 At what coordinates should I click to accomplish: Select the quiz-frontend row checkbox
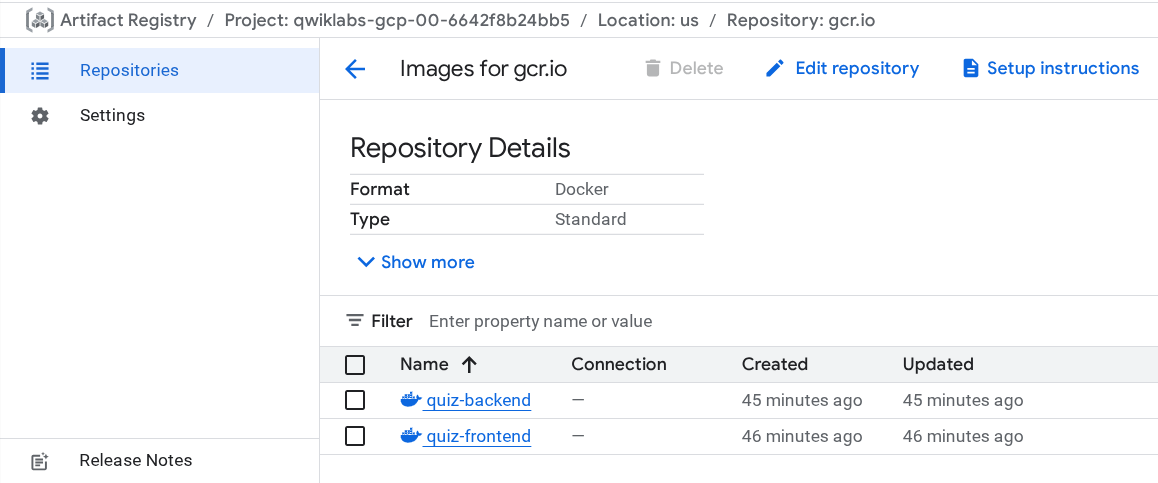click(355, 436)
